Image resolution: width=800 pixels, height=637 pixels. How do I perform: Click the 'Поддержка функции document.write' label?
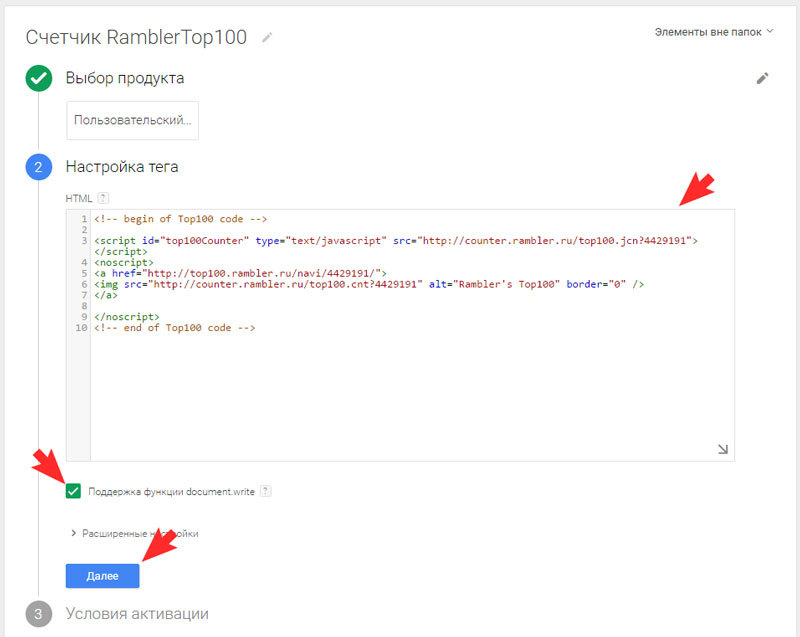171,492
